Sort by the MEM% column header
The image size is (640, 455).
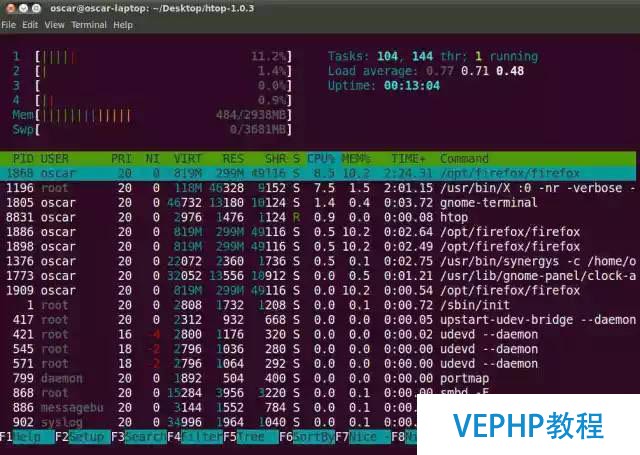(x=356, y=158)
